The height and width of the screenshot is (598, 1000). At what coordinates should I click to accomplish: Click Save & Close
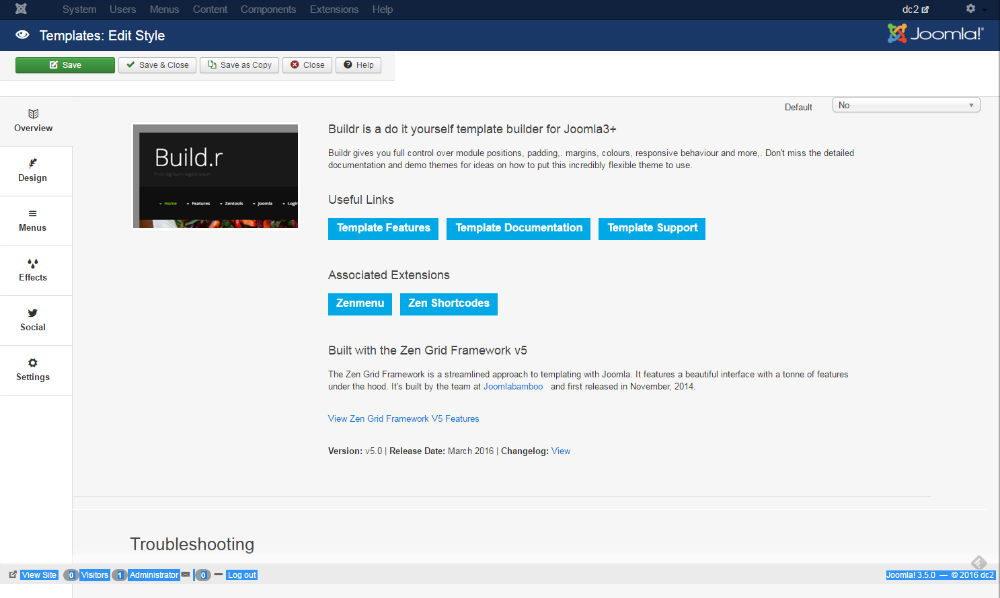click(x=157, y=65)
